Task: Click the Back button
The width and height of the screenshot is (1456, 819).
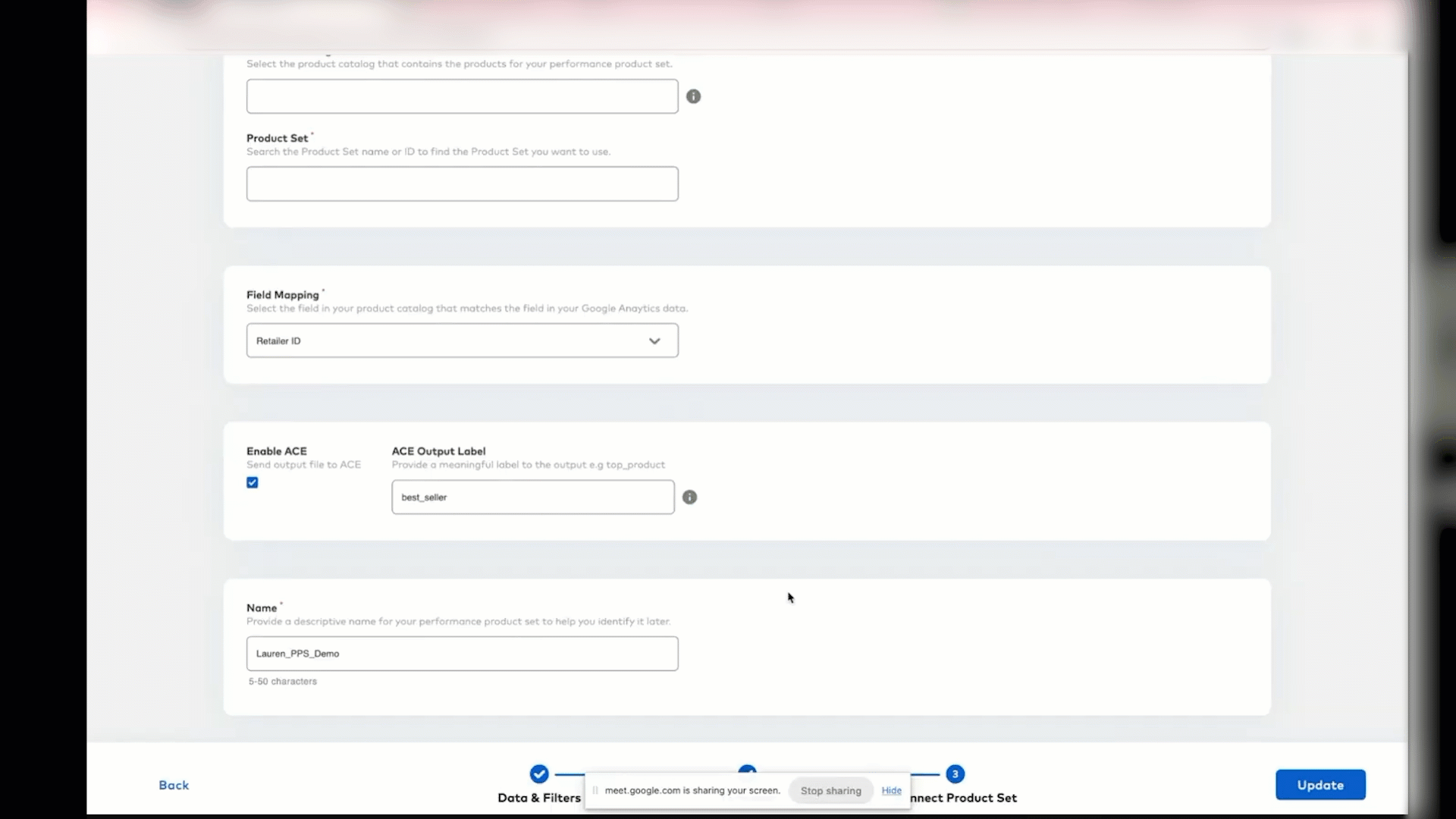Action: coord(174,785)
